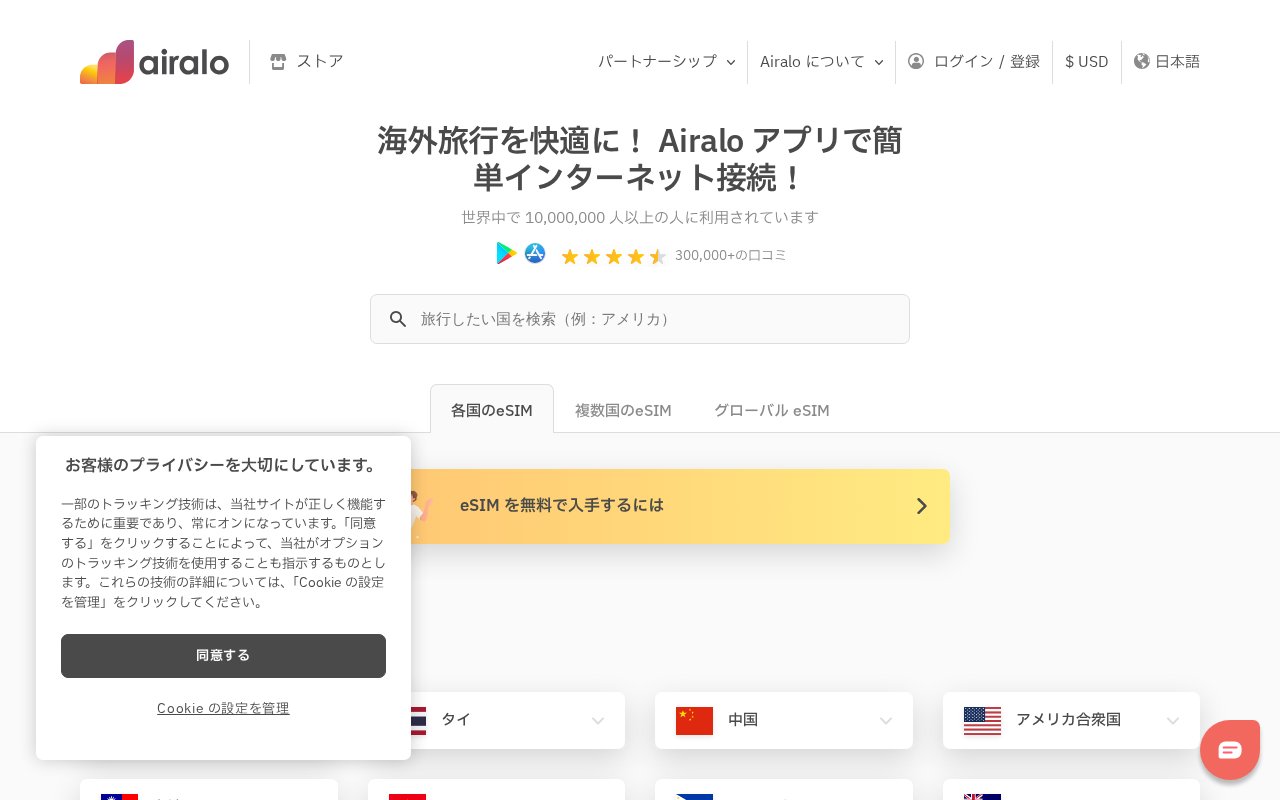Click the star rating icons
This screenshot has width=1280, height=800.
coord(613,256)
